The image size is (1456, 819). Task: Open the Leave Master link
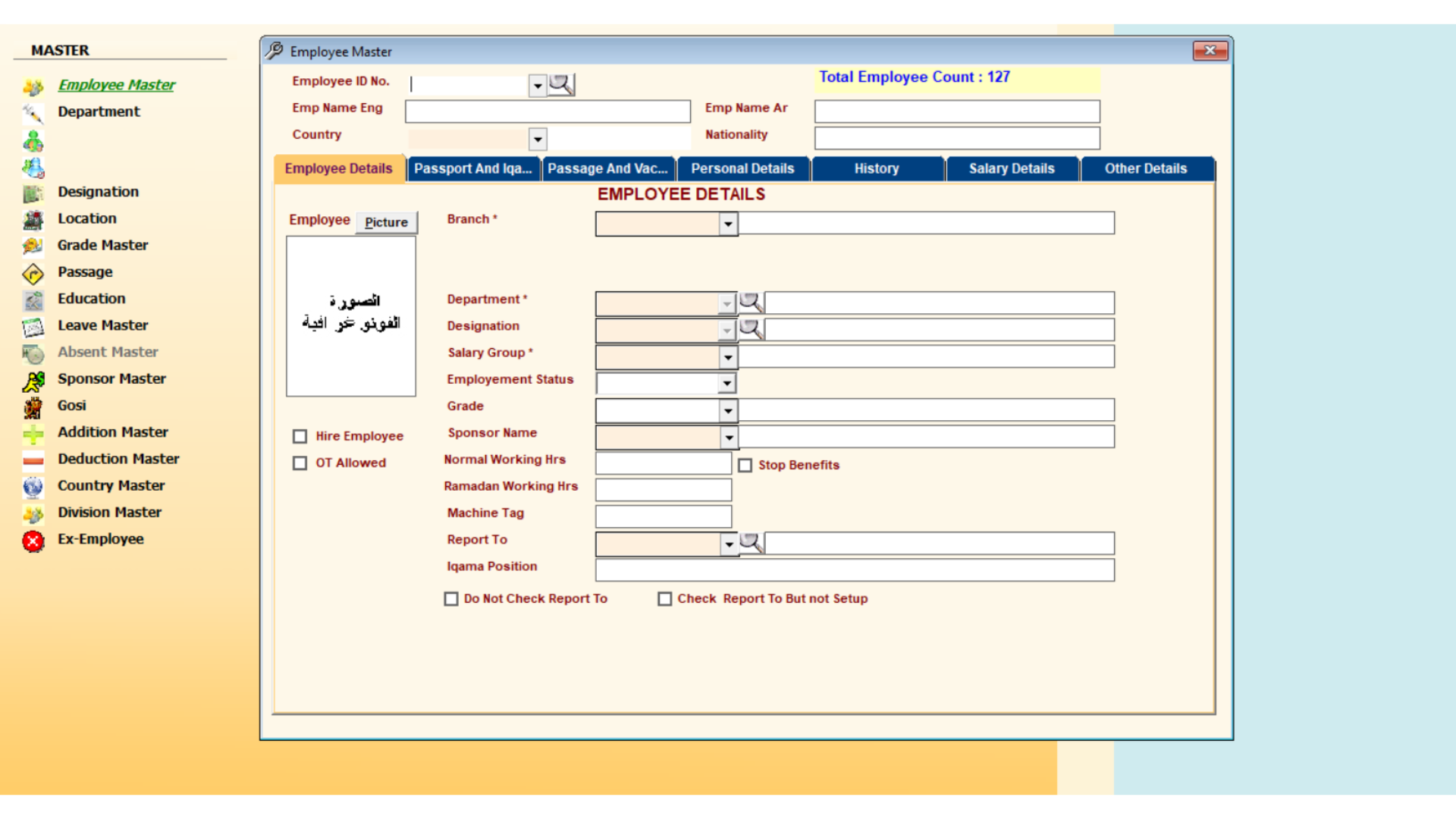click(x=103, y=325)
